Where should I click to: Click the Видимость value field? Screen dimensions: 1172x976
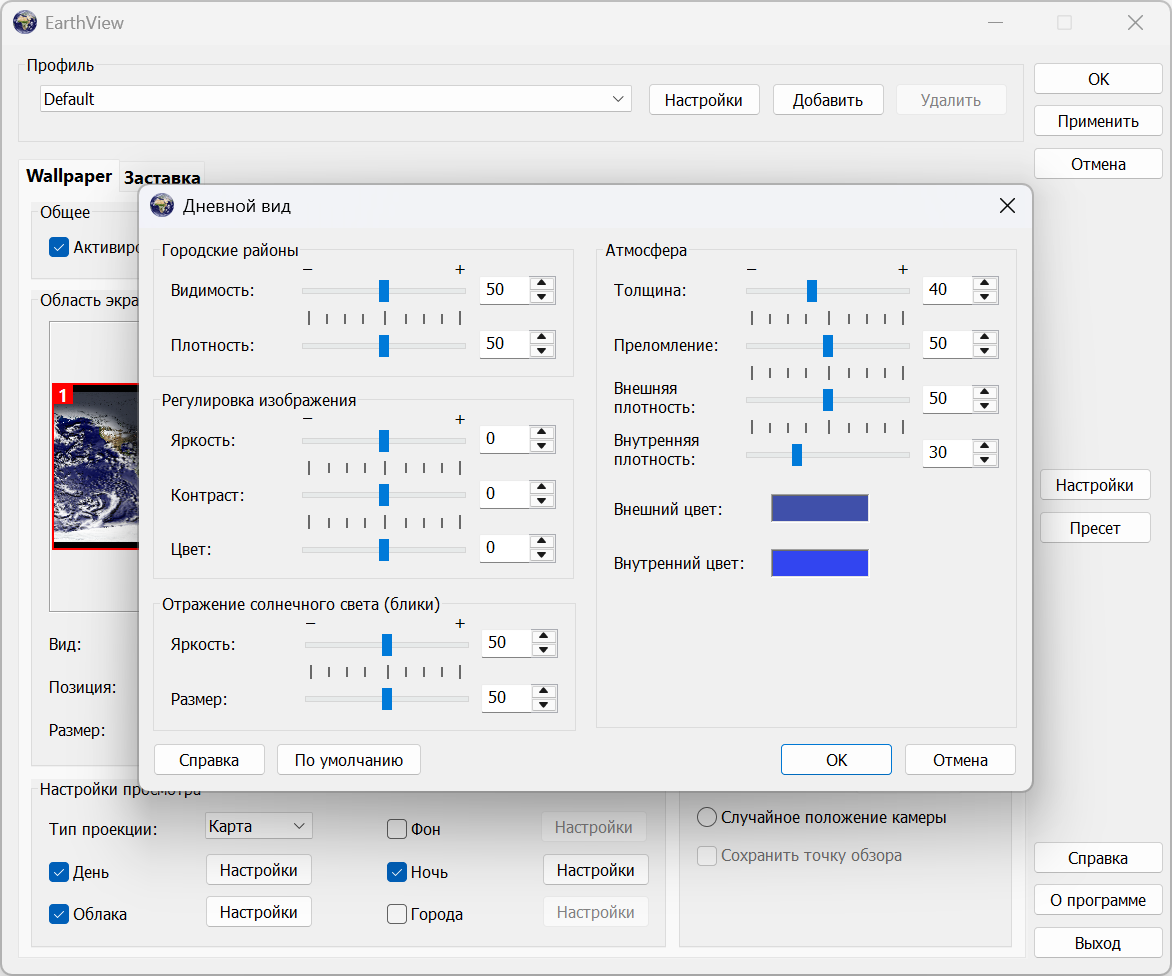[505, 290]
